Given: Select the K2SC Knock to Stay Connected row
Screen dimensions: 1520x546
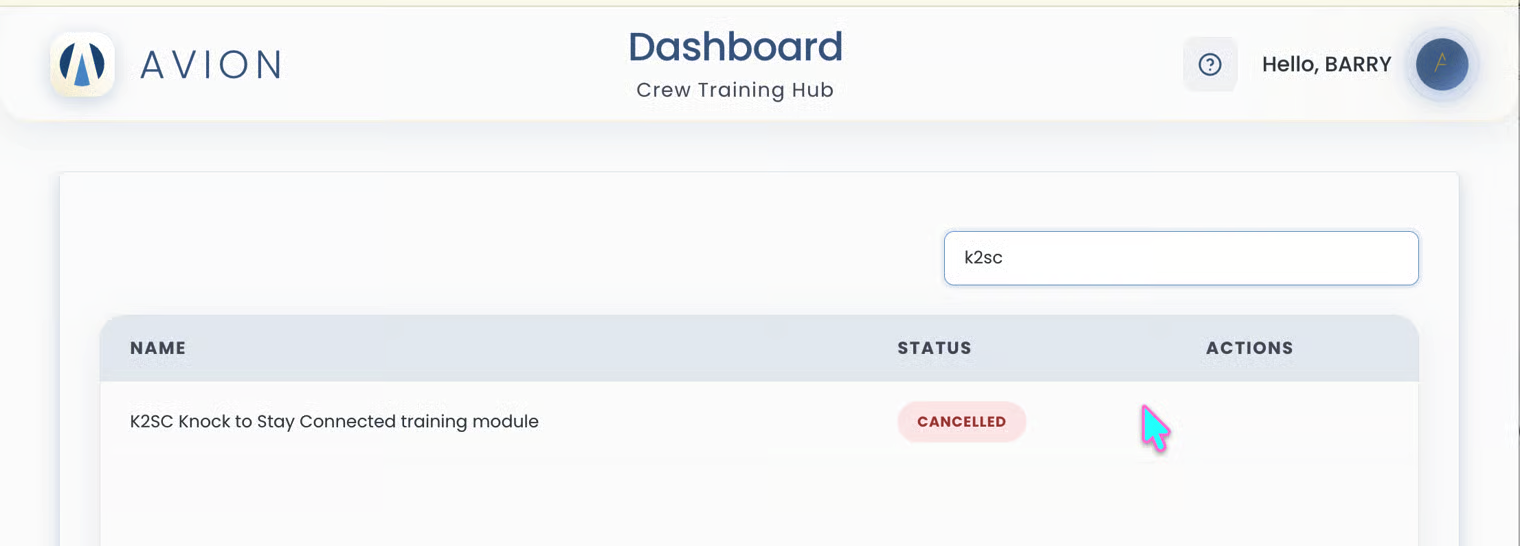Looking at the screenshot, I should click(x=759, y=422).
